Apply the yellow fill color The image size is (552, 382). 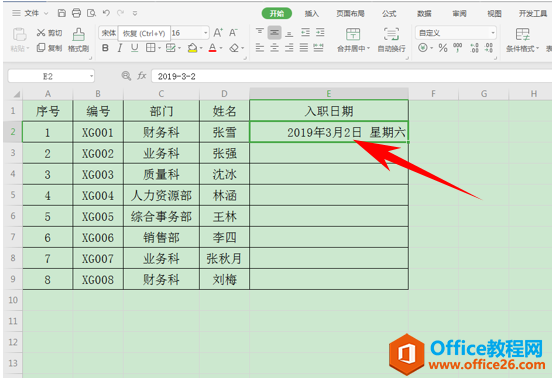[192, 48]
